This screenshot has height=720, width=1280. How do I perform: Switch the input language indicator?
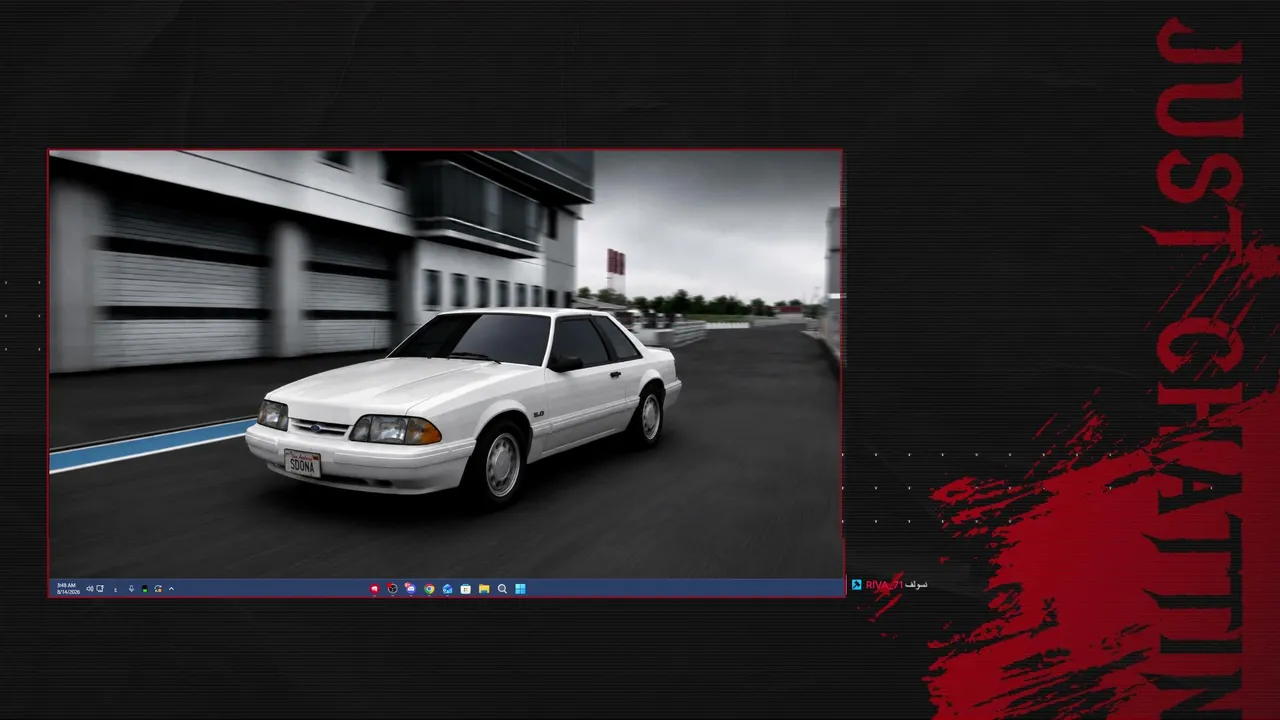115,590
